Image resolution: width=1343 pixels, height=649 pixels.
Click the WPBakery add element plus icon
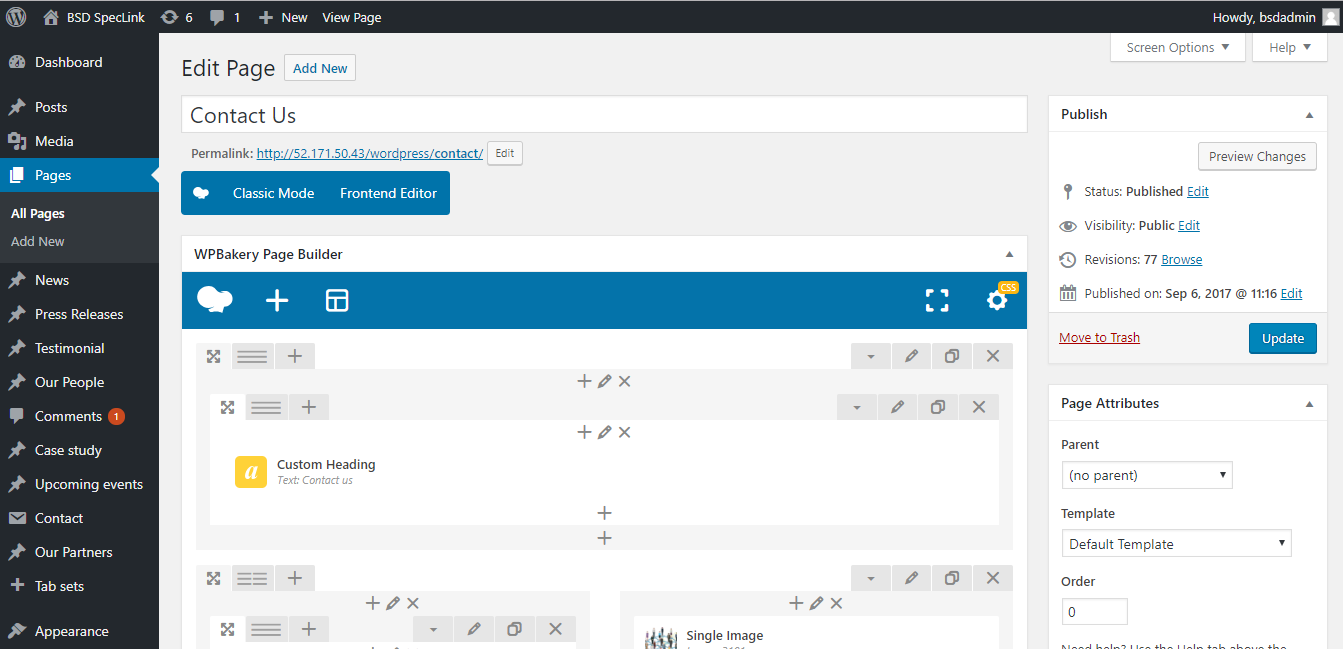click(277, 300)
